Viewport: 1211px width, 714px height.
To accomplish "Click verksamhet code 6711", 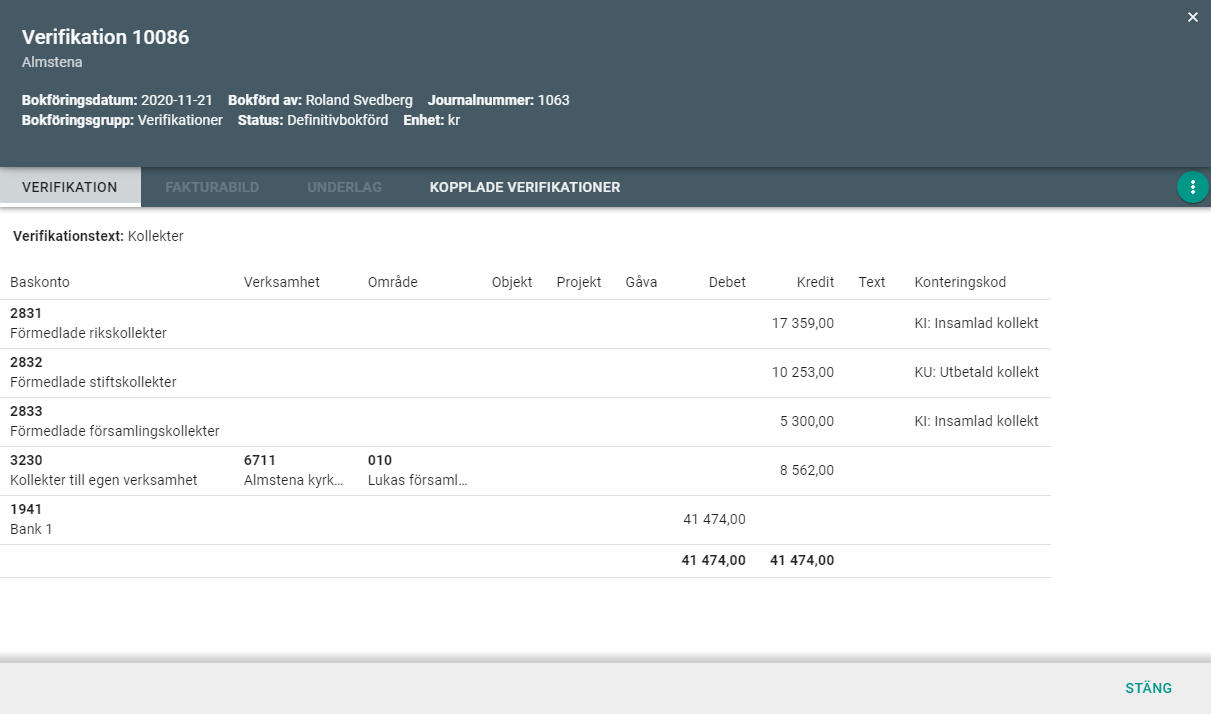I will pyautogui.click(x=259, y=460).
